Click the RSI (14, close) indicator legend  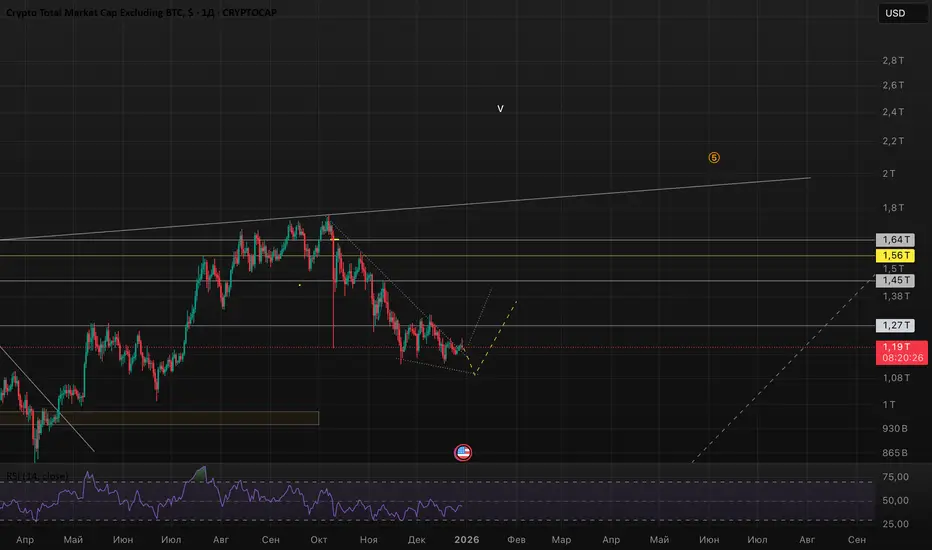[37, 476]
